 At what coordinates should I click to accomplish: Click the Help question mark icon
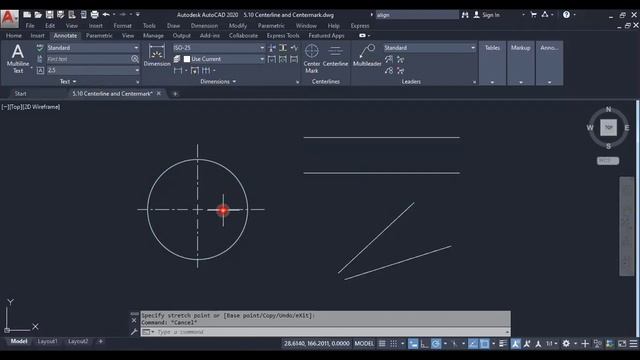(566, 15)
